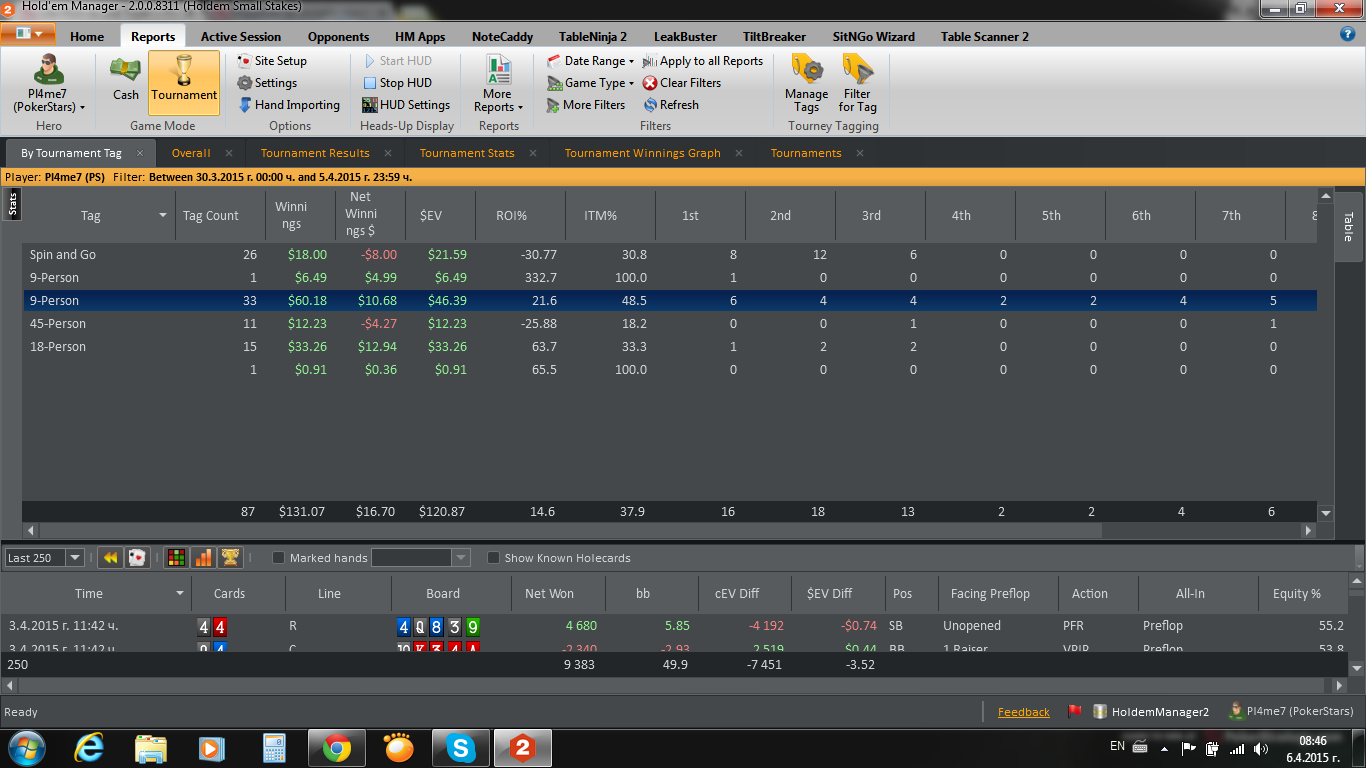The width and height of the screenshot is (1366, 768).
Task: Open Hand Importing
Action: pyautogui.click(x=289, y=105)
